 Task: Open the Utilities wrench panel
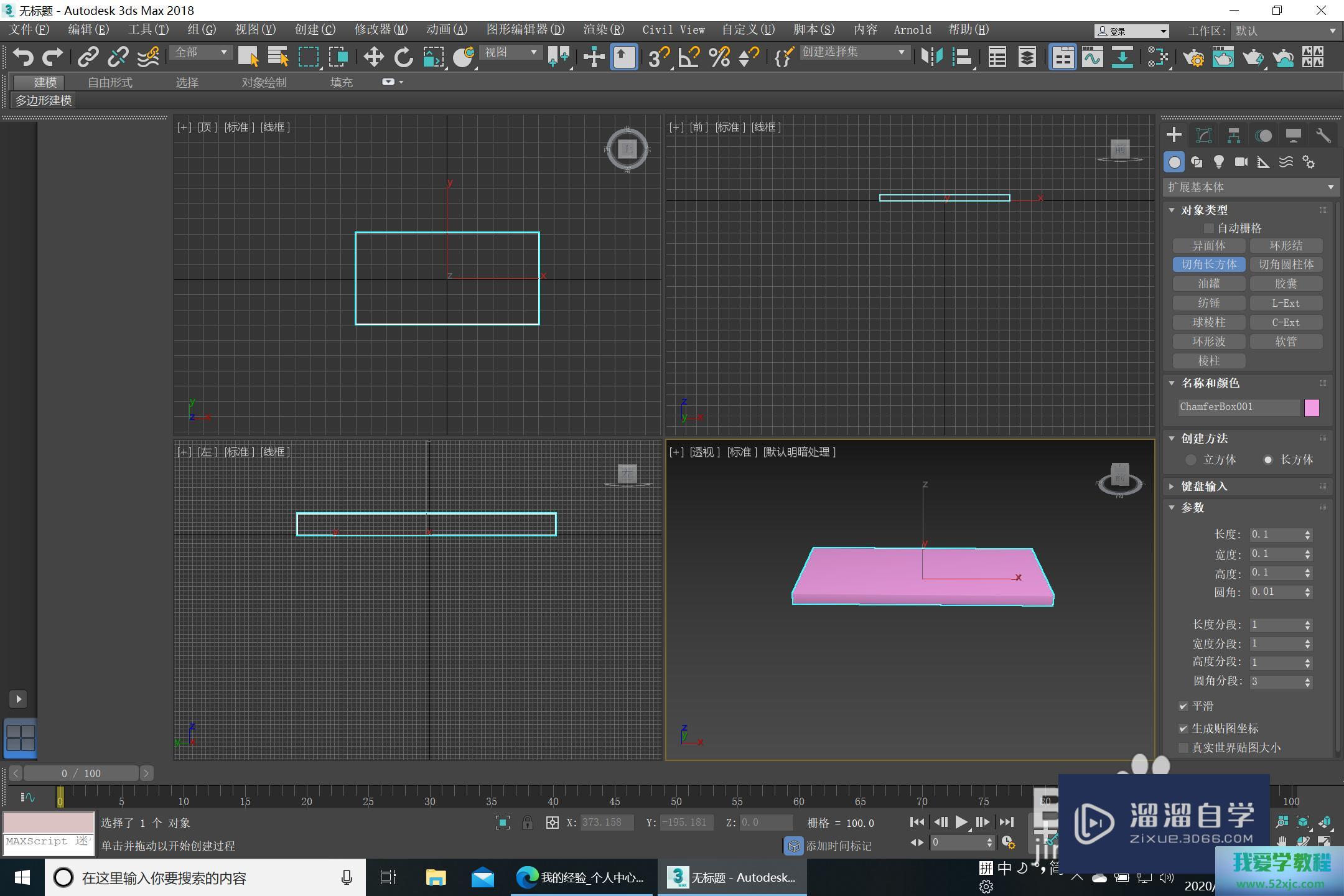(1323, 136)
